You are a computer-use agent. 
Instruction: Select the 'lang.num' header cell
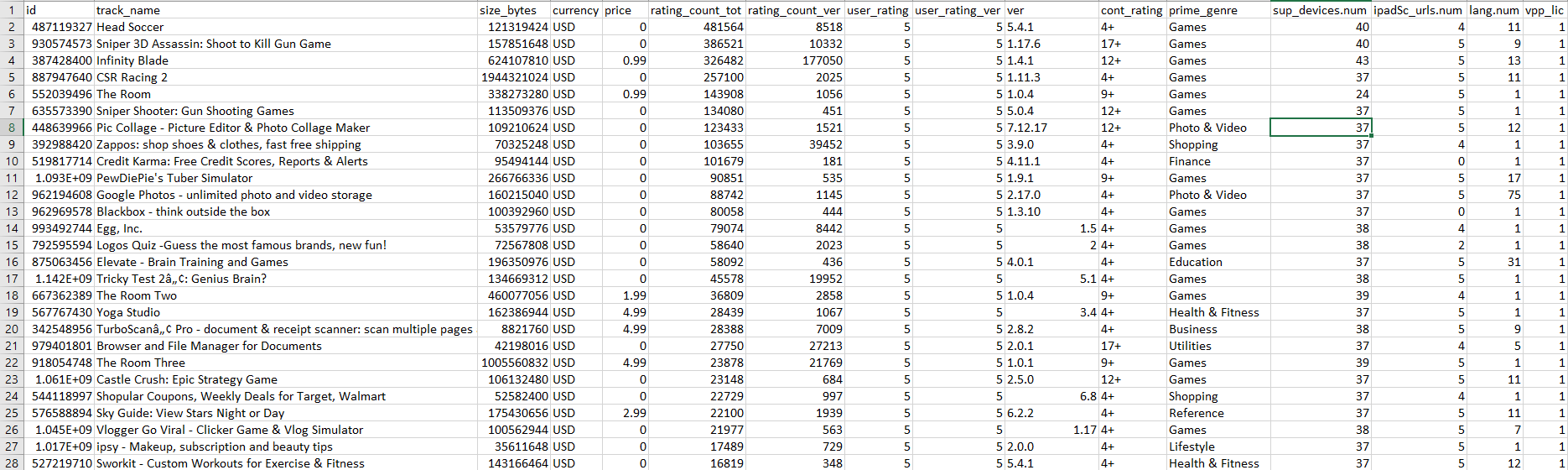pyautogui.click(x=1494, y=10)
